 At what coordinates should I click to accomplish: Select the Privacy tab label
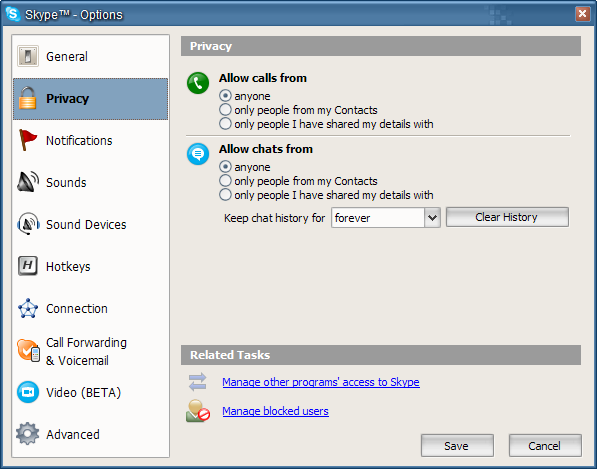tap(67, 99)
